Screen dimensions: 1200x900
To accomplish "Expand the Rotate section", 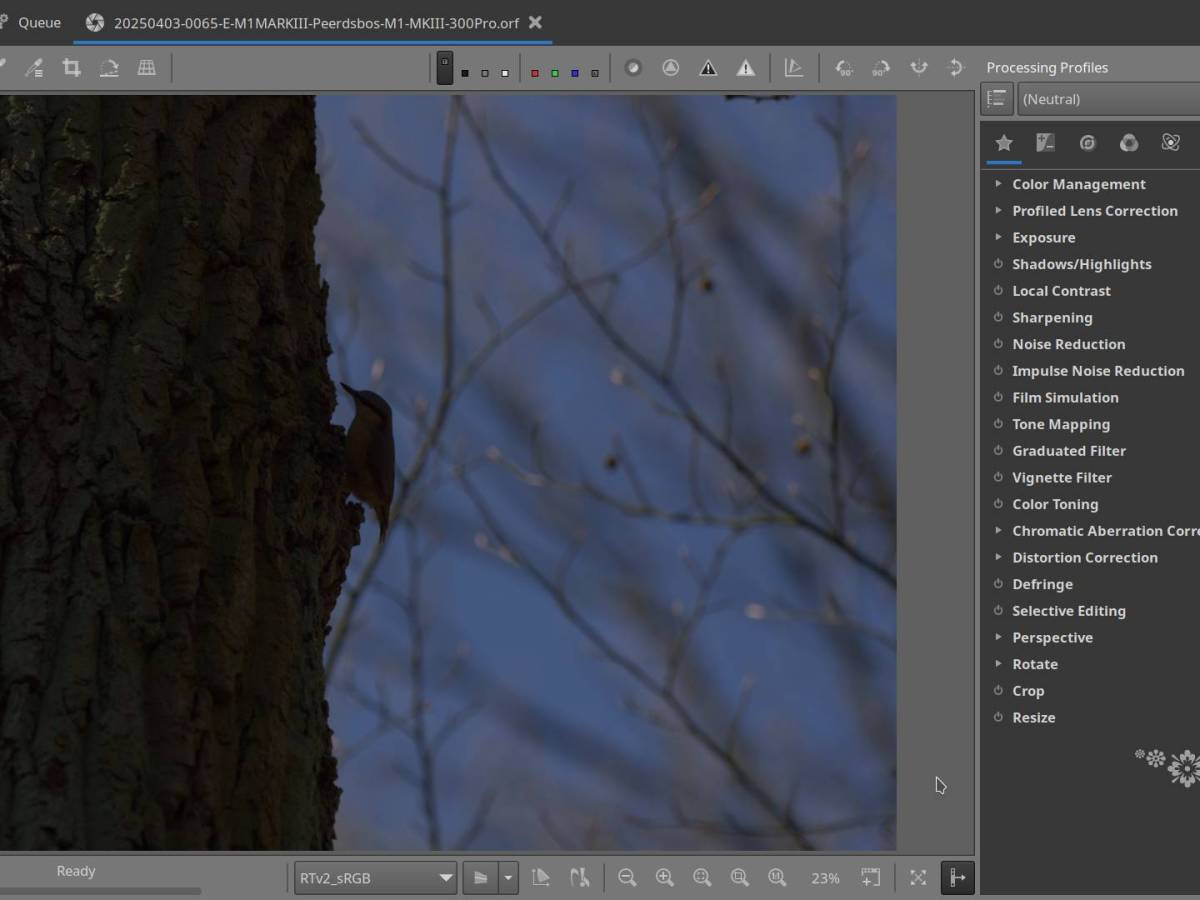I will point(998,664).
